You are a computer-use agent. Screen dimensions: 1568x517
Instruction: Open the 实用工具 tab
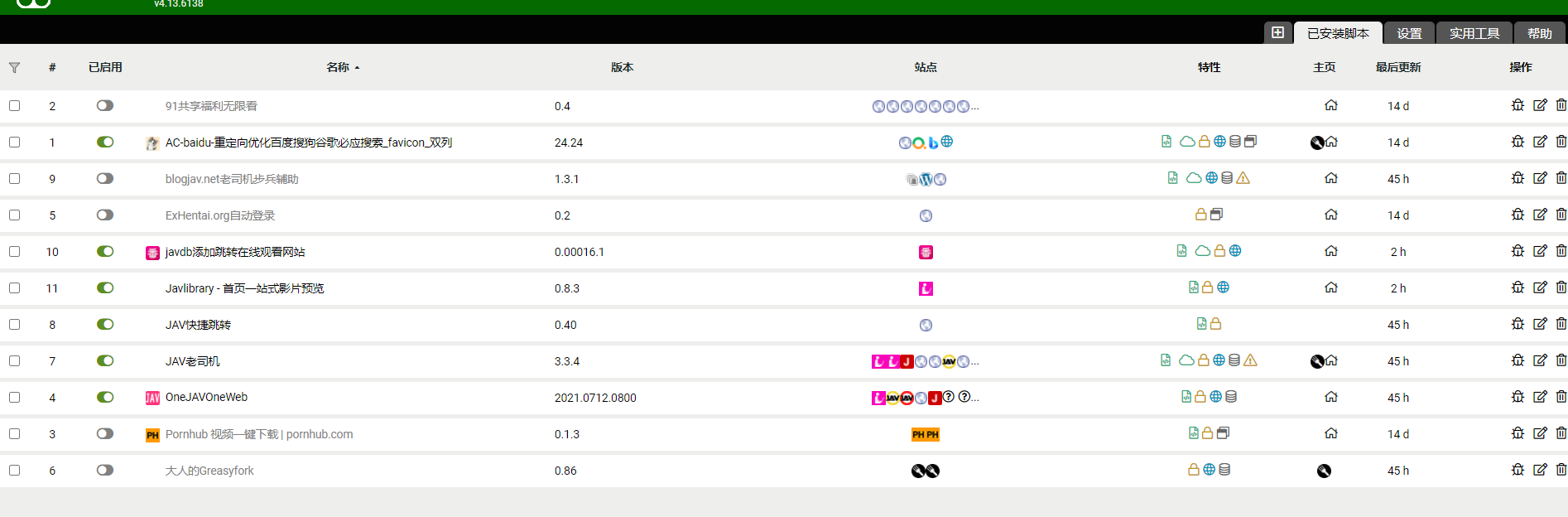point(1474,33)
